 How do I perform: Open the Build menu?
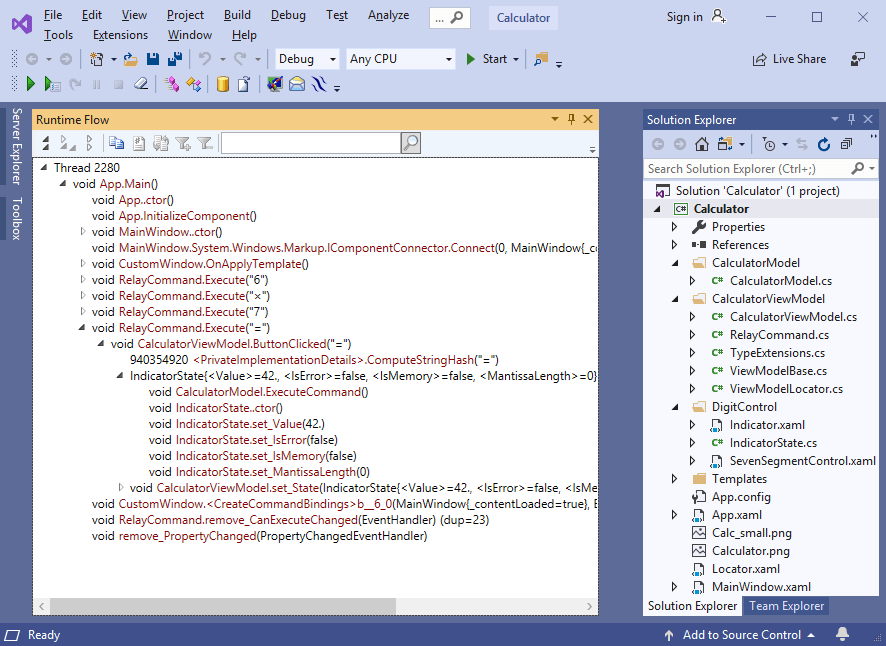237,15
